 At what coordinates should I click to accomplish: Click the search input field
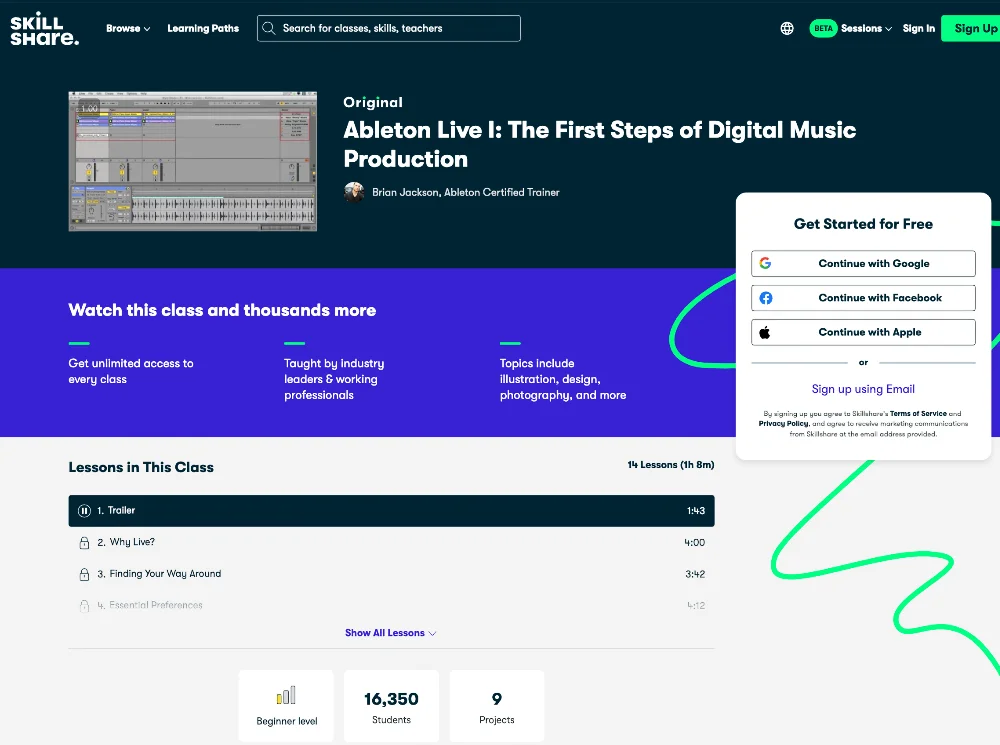click(390, 28)
